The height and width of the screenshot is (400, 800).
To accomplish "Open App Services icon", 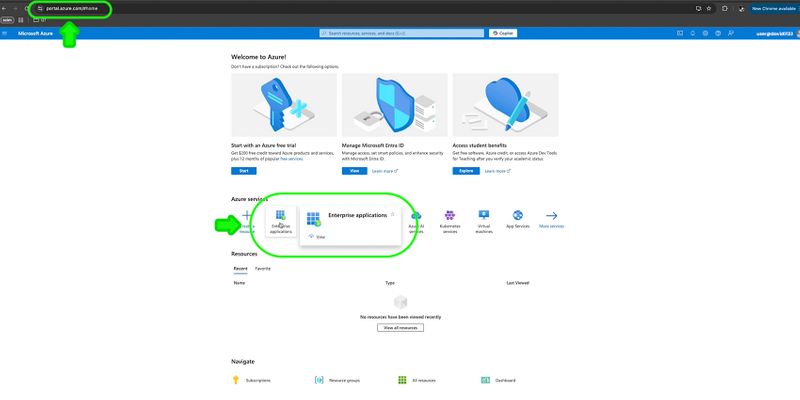I will pyautogui.click(x=518, y=215).
